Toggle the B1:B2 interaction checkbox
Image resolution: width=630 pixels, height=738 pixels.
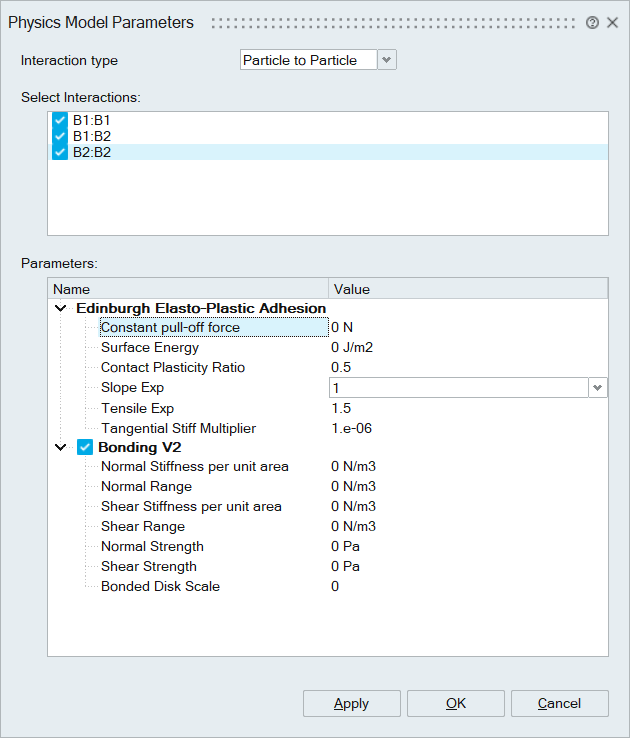click(x=60, y=136)
